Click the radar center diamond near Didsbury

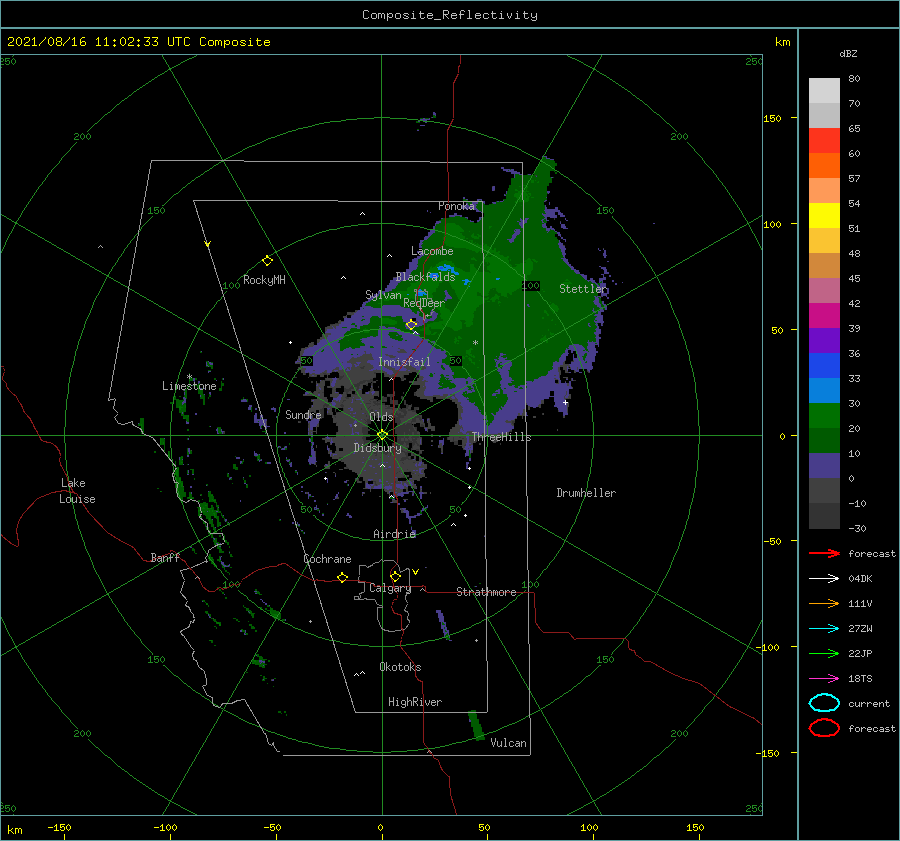click(382, 435)
